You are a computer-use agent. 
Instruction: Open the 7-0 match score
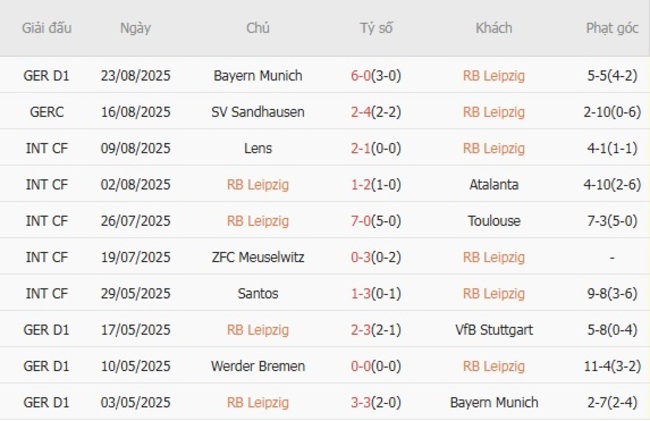tap(363, 221)
